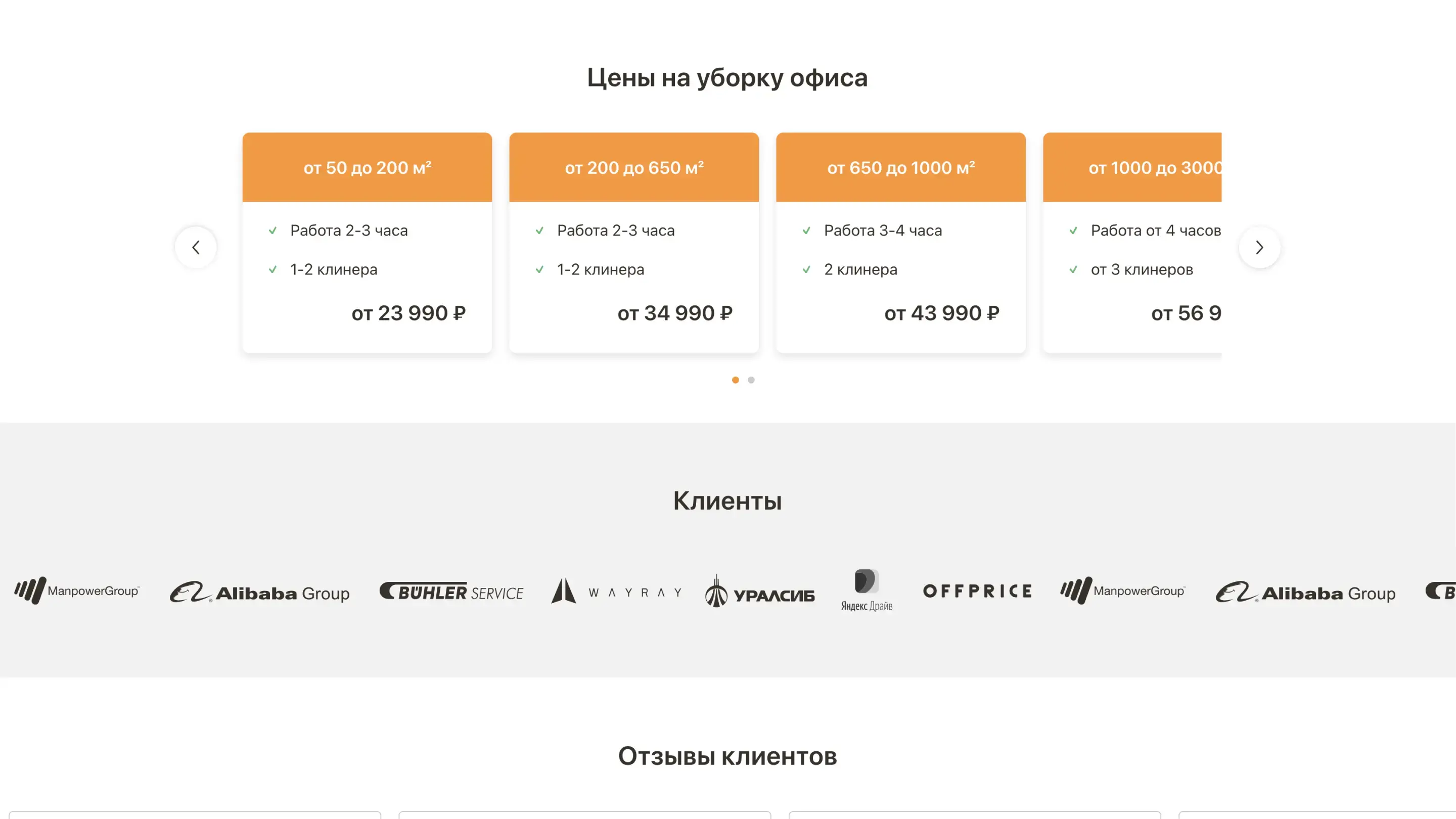1456x819 pixels.
Task: Click the second Alibaba Group logo
Action: tap(1305, 593)
